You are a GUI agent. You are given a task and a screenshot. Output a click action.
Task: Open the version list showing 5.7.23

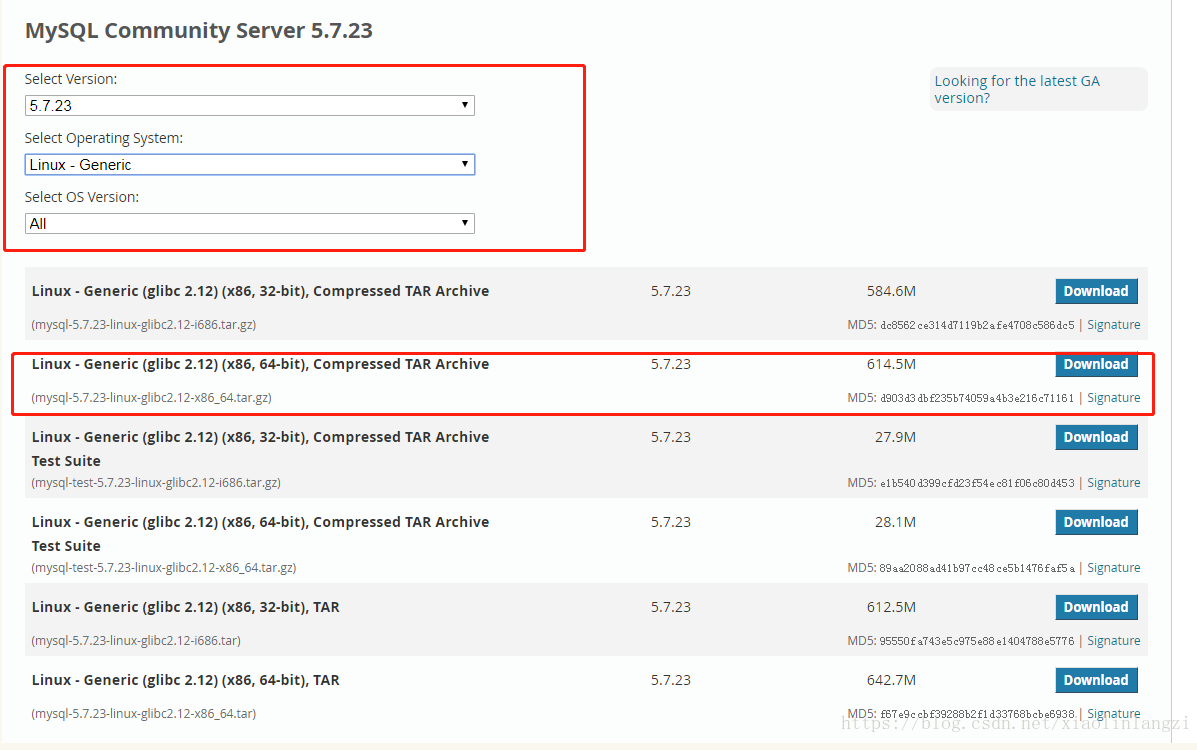(250, 105)
